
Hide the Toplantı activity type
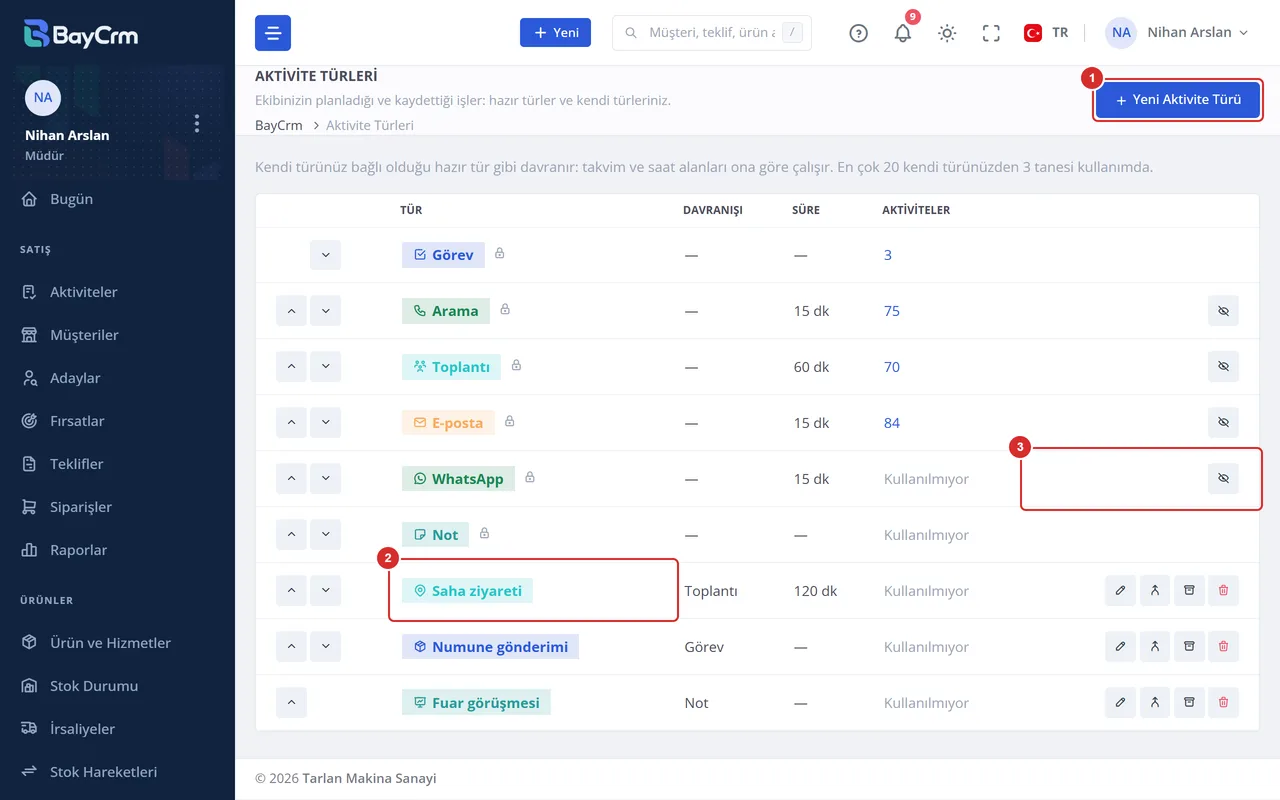1223,367
